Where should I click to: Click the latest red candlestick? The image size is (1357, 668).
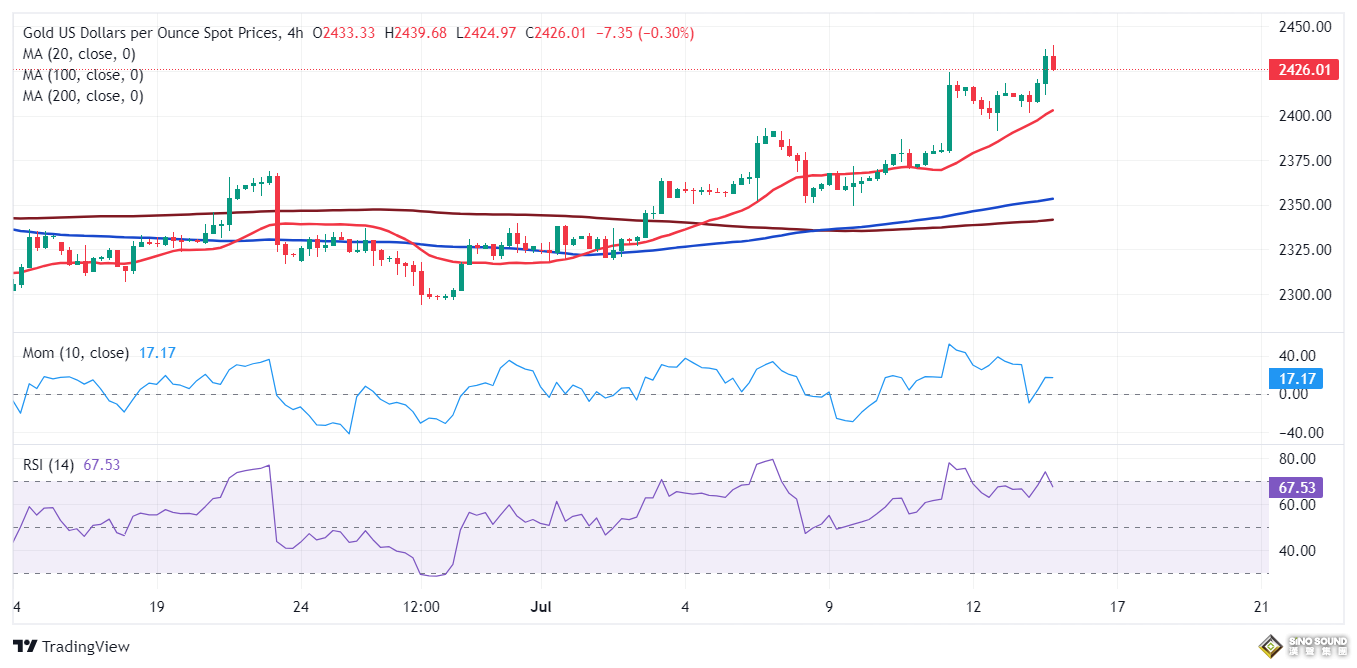(x=1053, y=62)
